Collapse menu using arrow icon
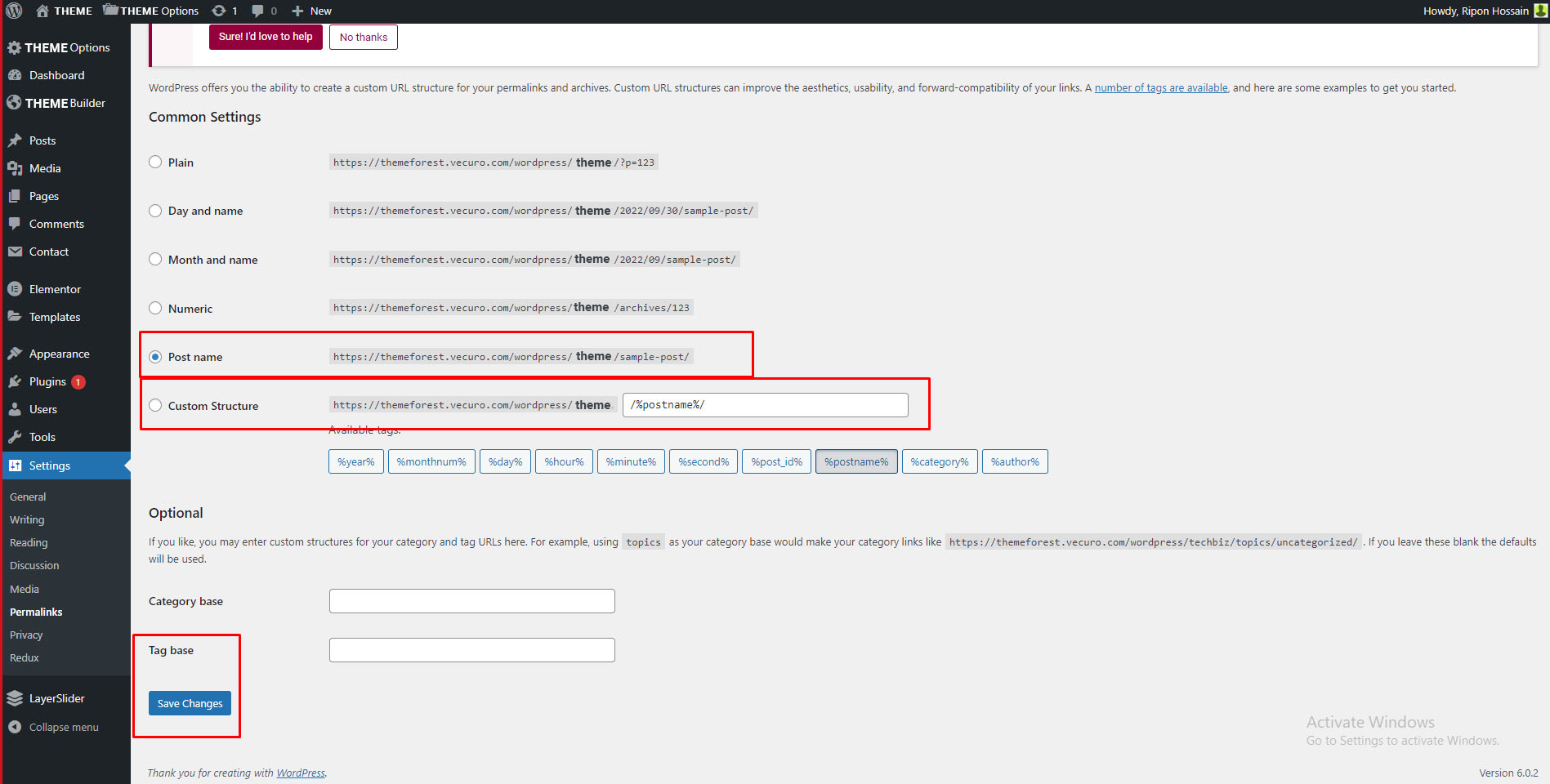Viewport: 1550px width, 784px height. tap(15, 727)
